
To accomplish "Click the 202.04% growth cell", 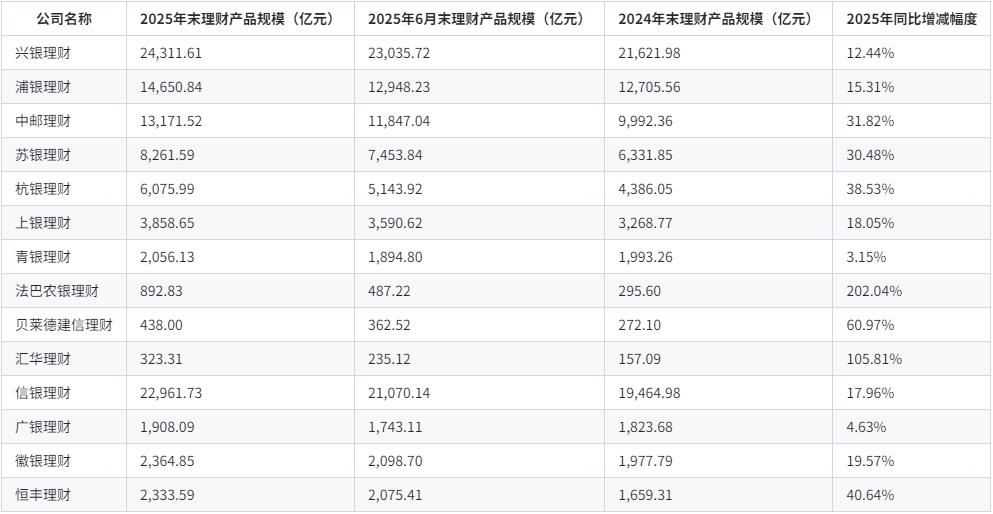I will (874, 291).
